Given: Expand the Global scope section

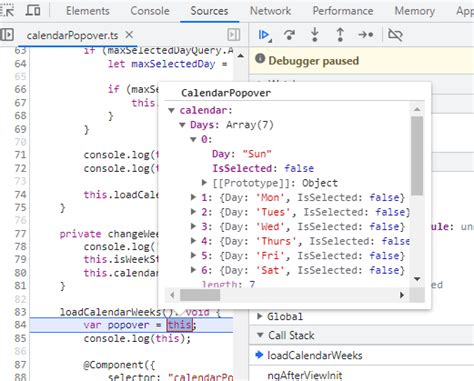Looking at the screenshot, I should click(x=260, y=316).
